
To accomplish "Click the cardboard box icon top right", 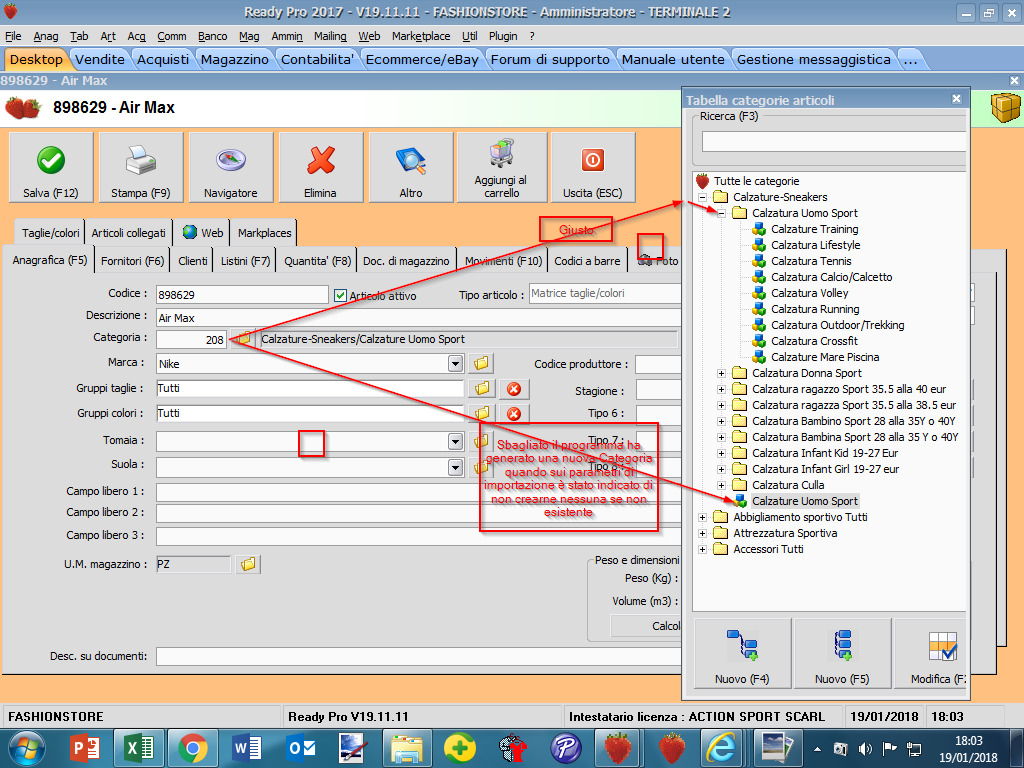I will point(1004,107).
